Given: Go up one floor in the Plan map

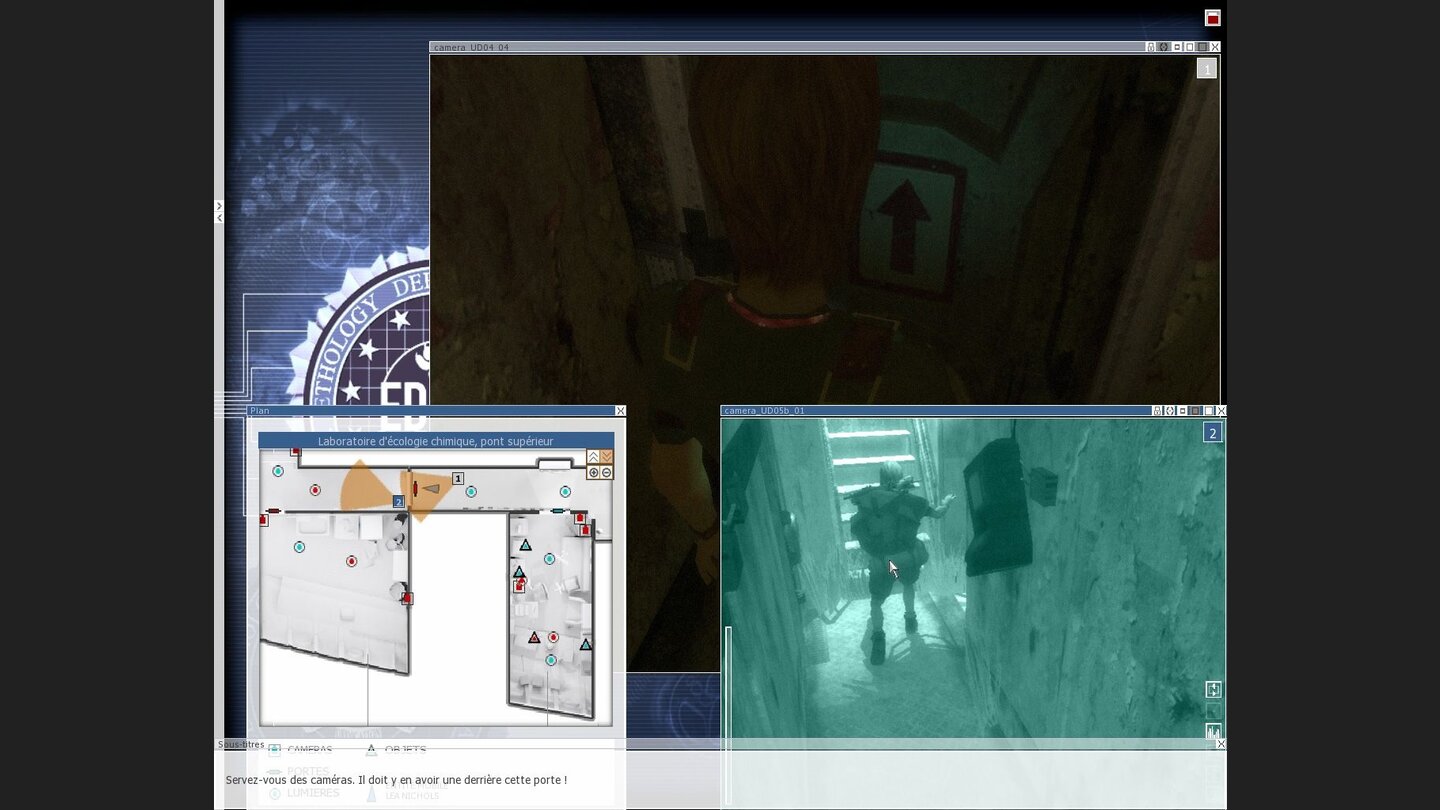Looking at the screenshot, I should click(x=593, y=457).
